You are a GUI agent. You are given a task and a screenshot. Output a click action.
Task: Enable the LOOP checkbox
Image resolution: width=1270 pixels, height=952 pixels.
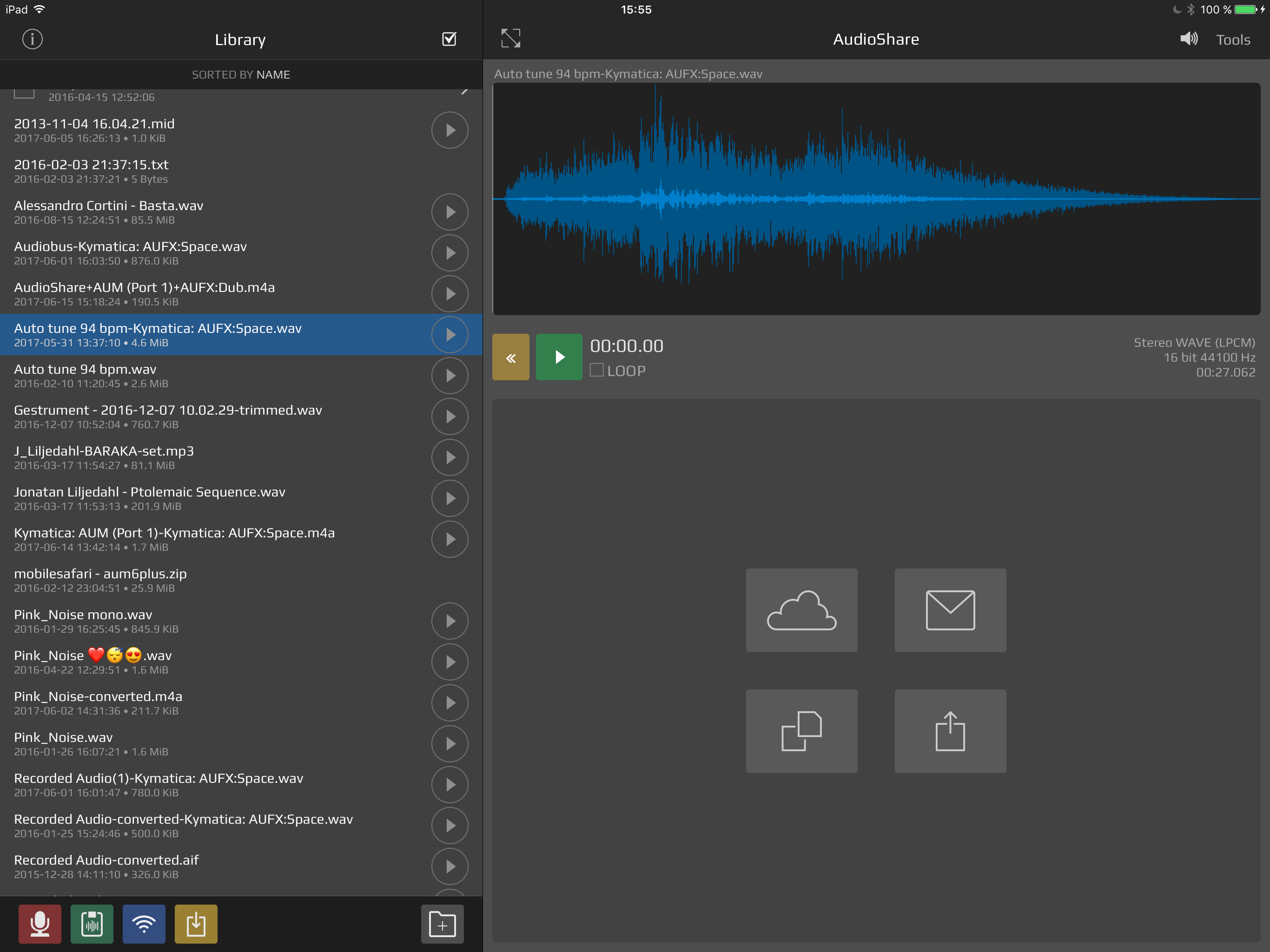pyautogui.click(x=596, y=370)
